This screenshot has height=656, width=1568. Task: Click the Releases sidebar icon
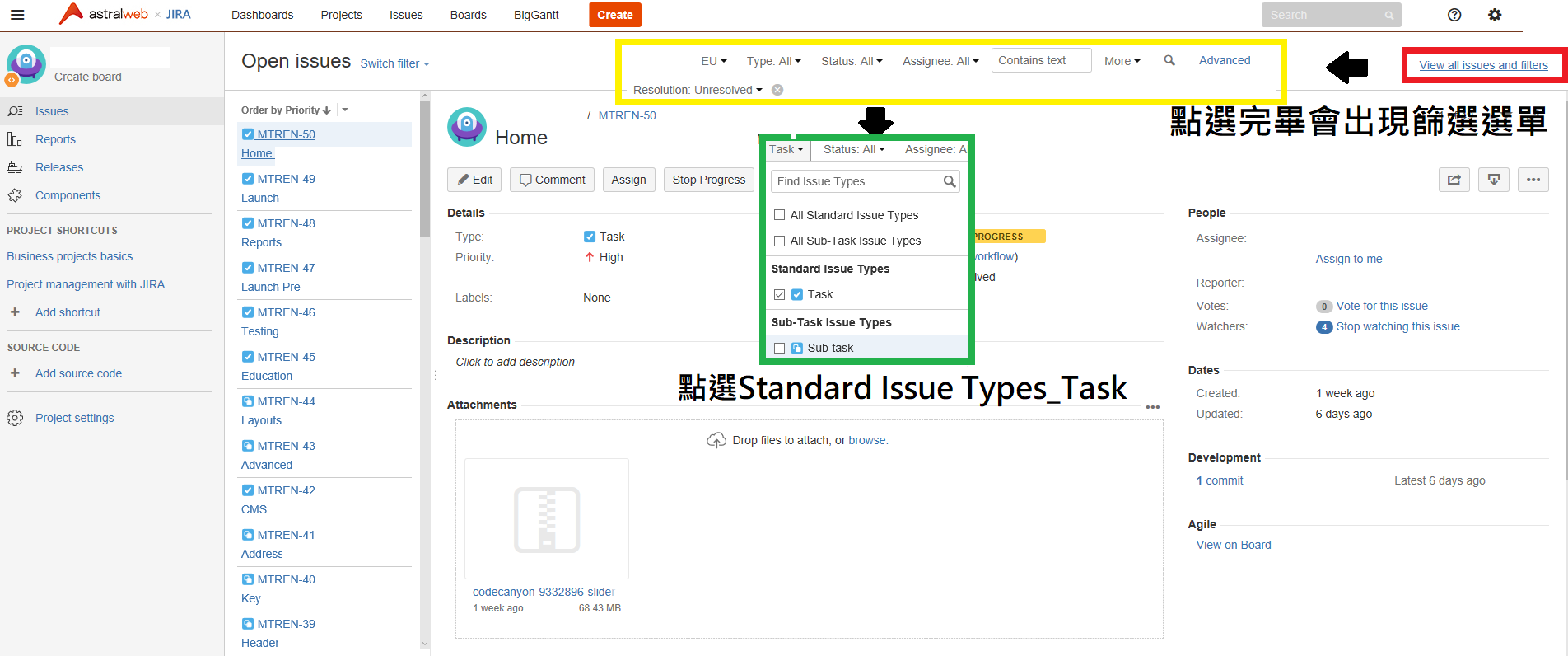tap(15, 167)
